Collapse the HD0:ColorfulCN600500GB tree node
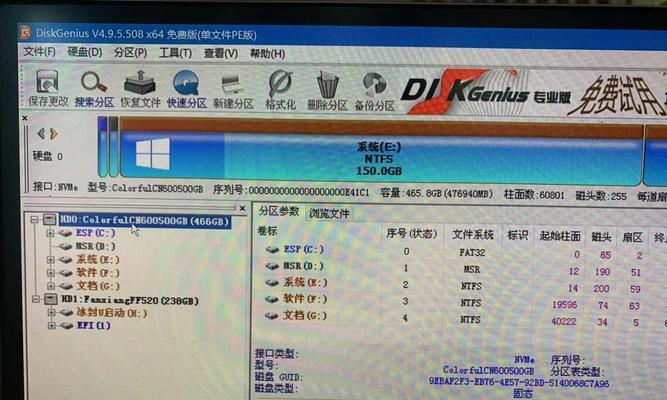 pos(34,220)
